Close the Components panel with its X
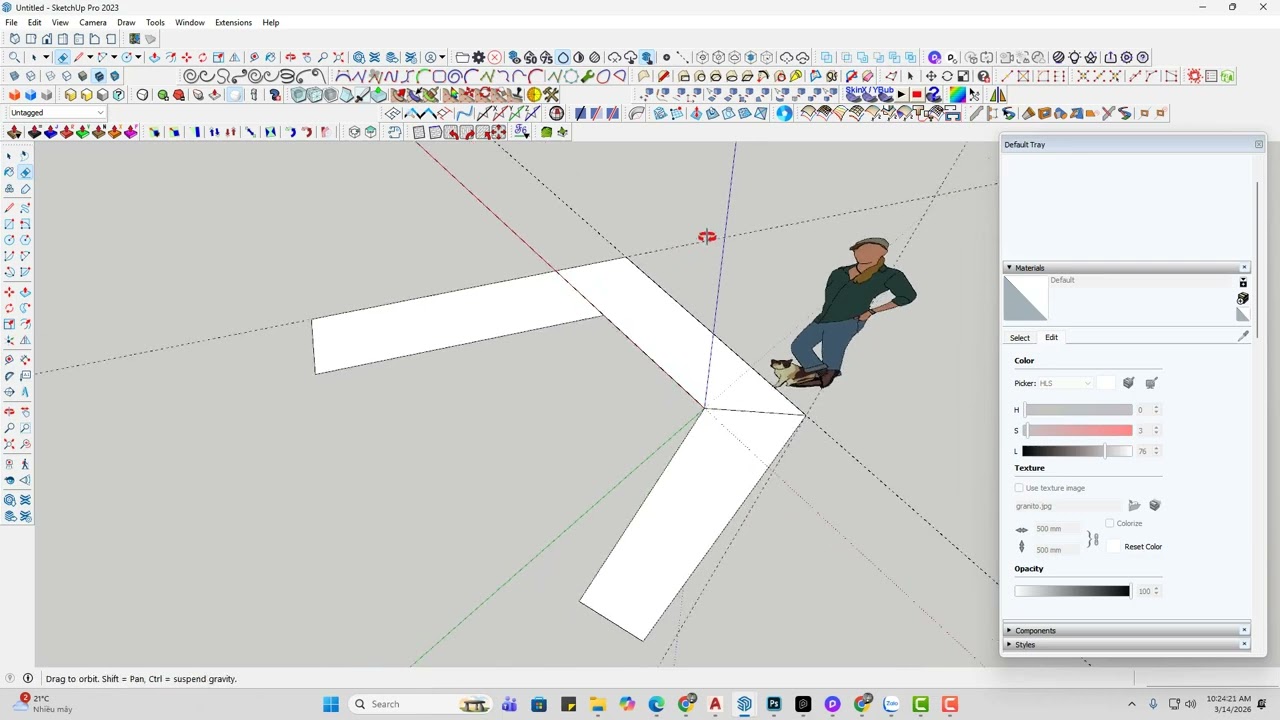 pyautogui.click(x=1244, y=630)
